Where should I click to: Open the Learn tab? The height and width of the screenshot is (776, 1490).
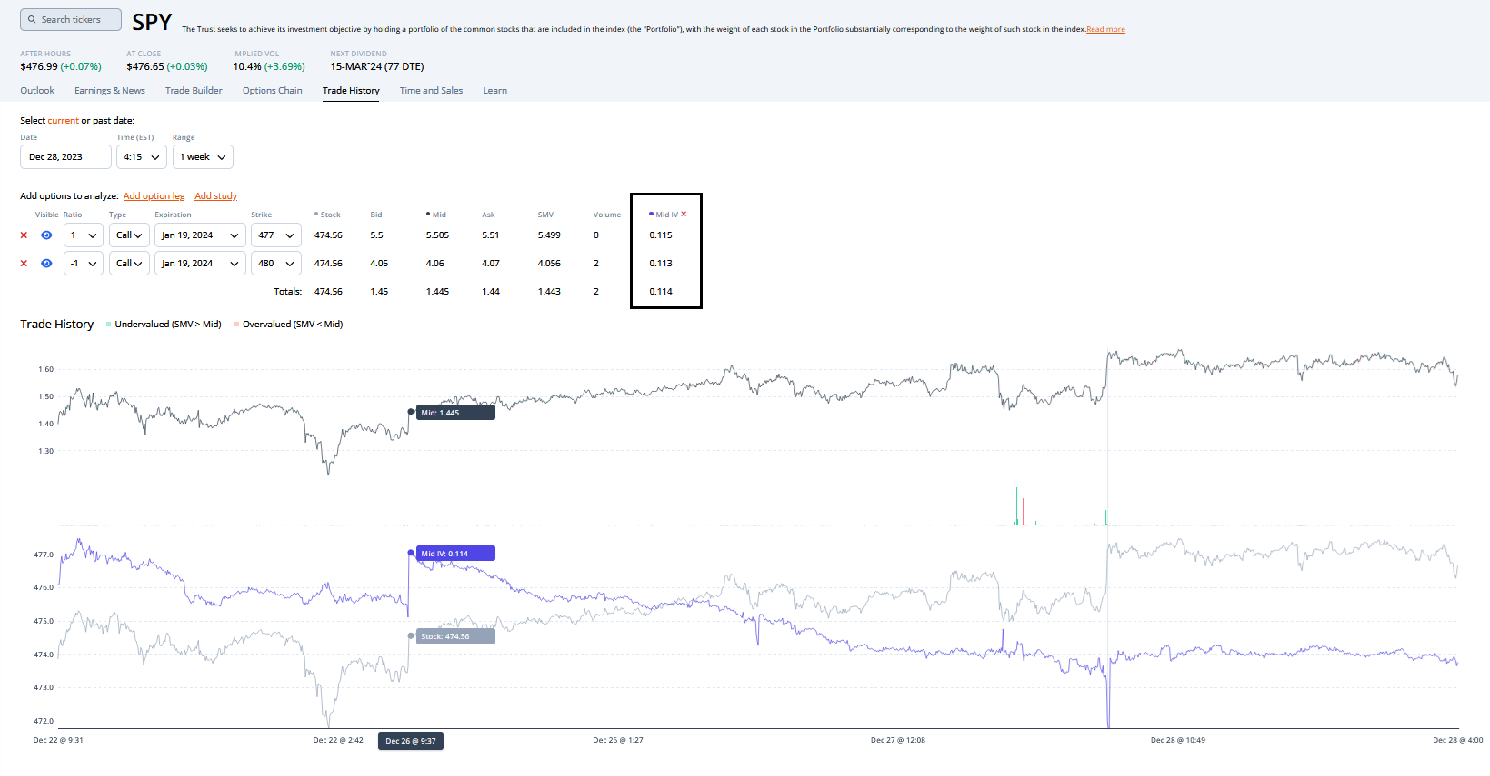(495, 90)
